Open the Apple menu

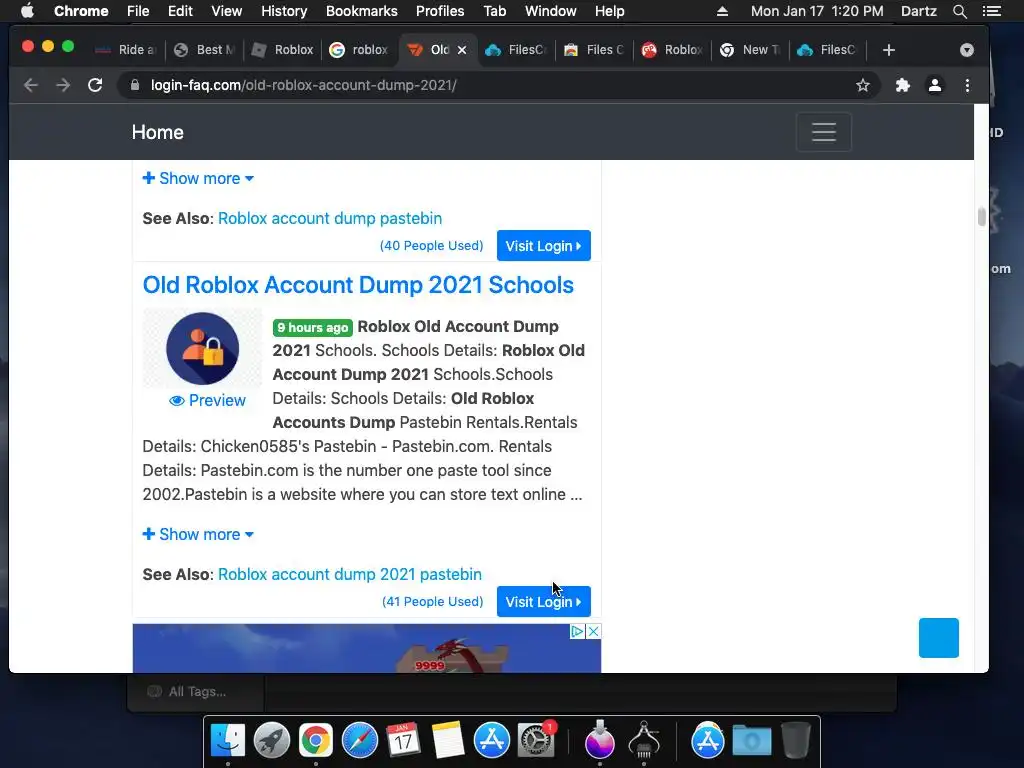[x=27, y=11]
